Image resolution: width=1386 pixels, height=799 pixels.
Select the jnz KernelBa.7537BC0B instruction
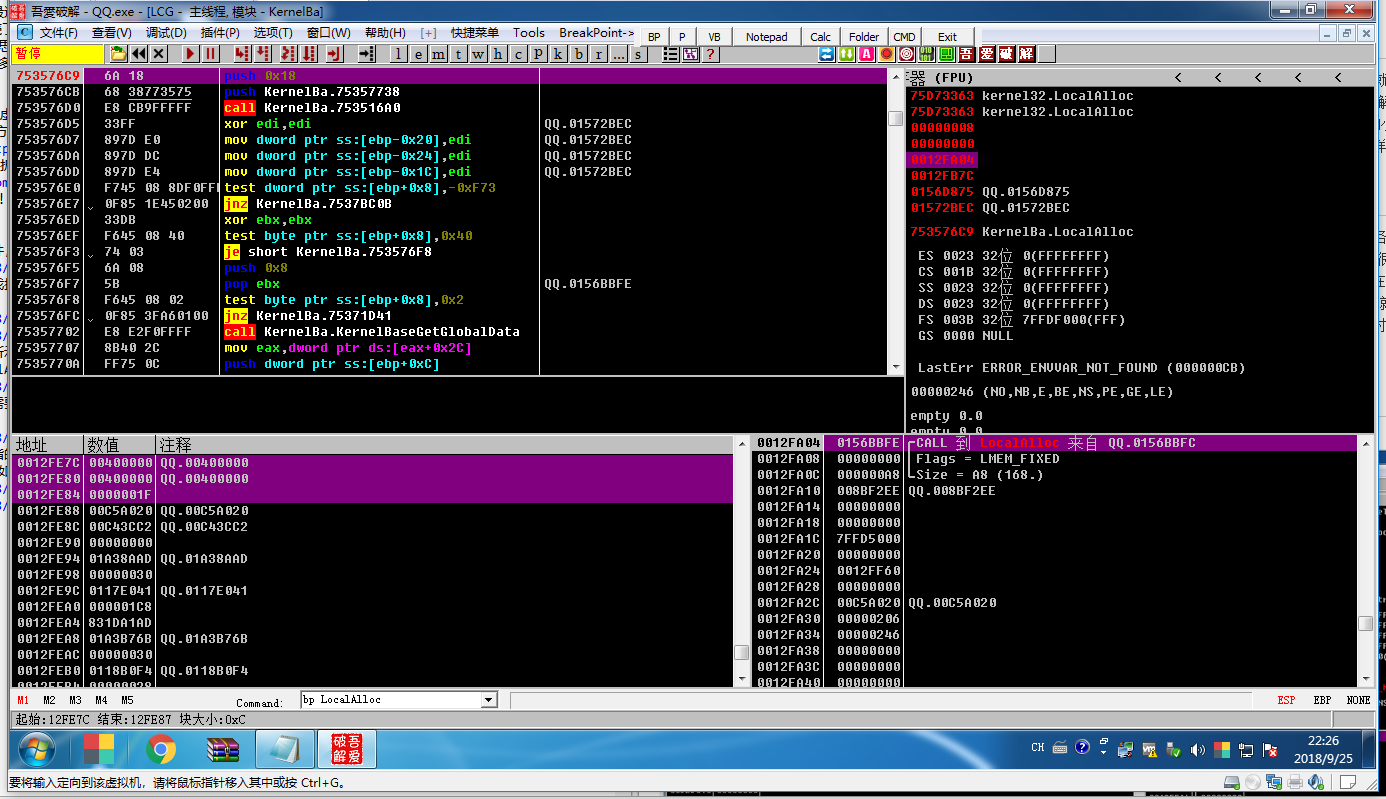click(308, 204)
